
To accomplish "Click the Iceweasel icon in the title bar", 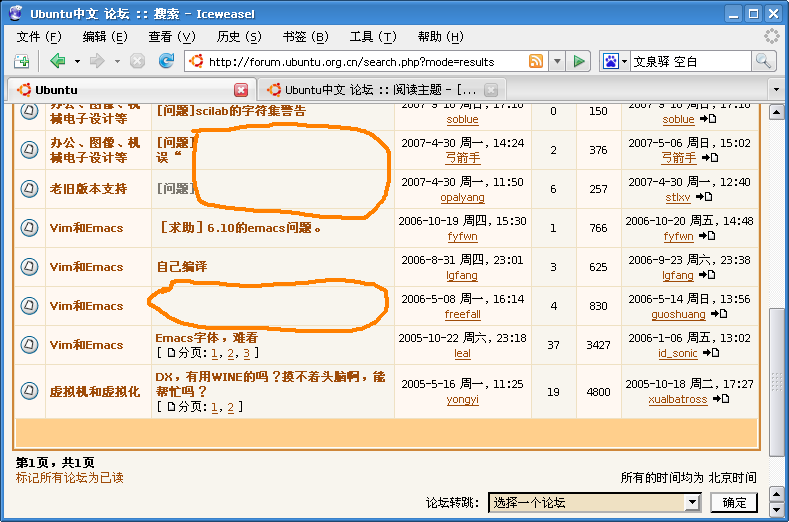I will pos(16,13).
